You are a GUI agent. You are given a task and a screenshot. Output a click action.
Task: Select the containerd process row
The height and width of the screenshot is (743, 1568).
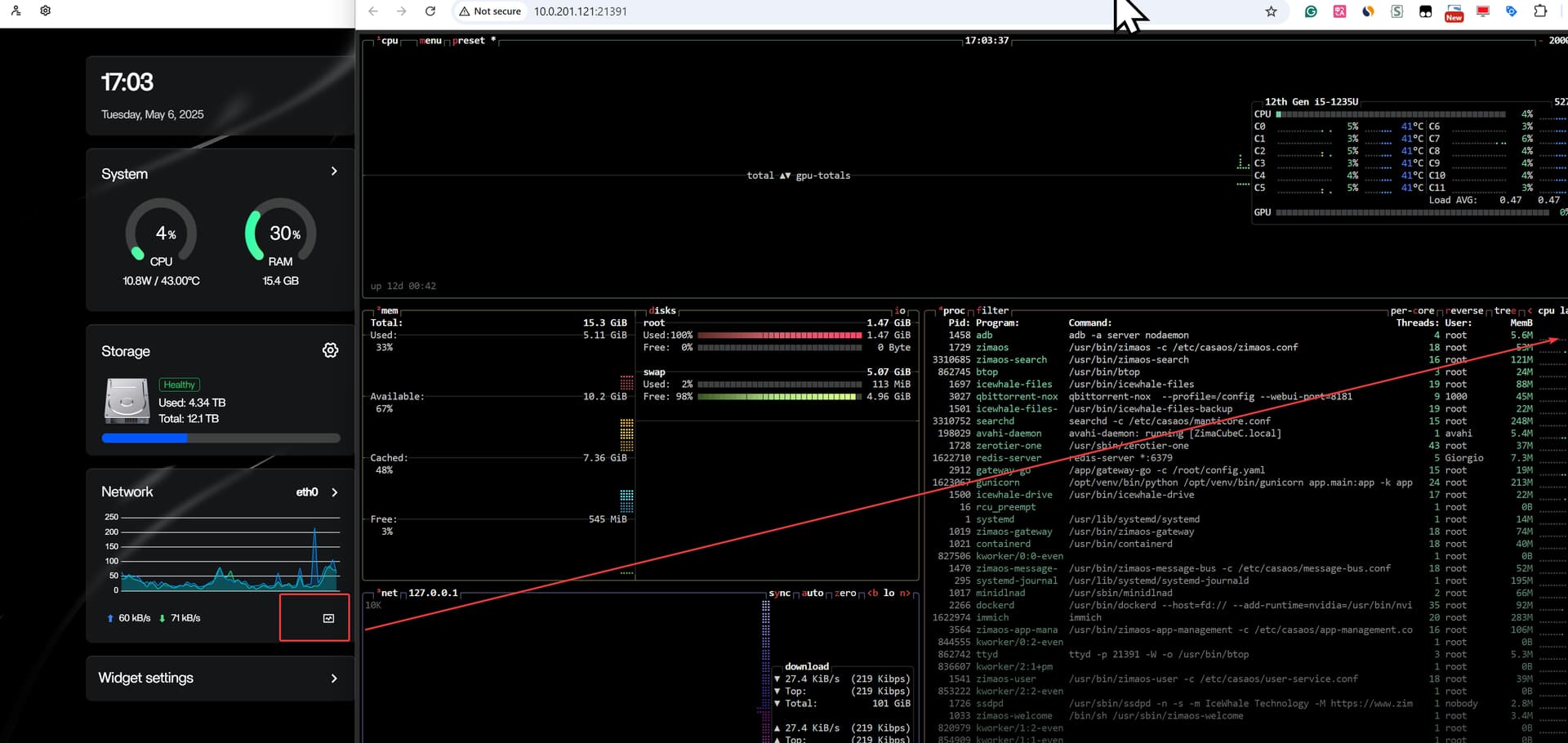click(x=1232, y=544)
